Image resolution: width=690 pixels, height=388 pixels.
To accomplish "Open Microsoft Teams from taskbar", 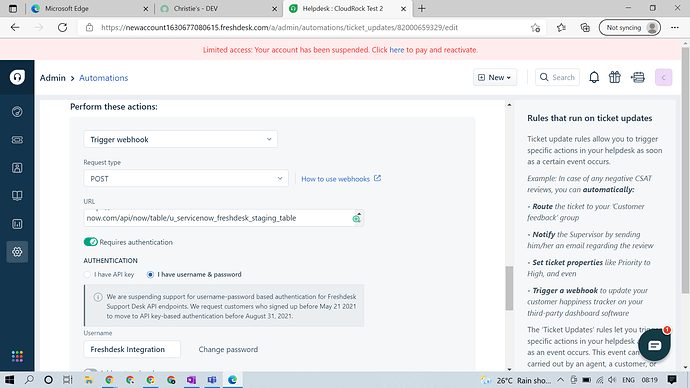I will (x=212, y=380).
